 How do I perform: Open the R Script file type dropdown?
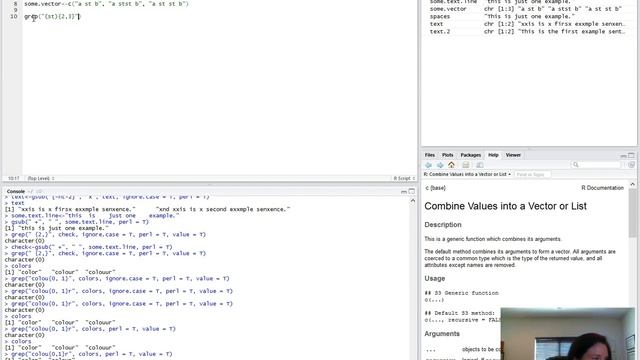404,178
